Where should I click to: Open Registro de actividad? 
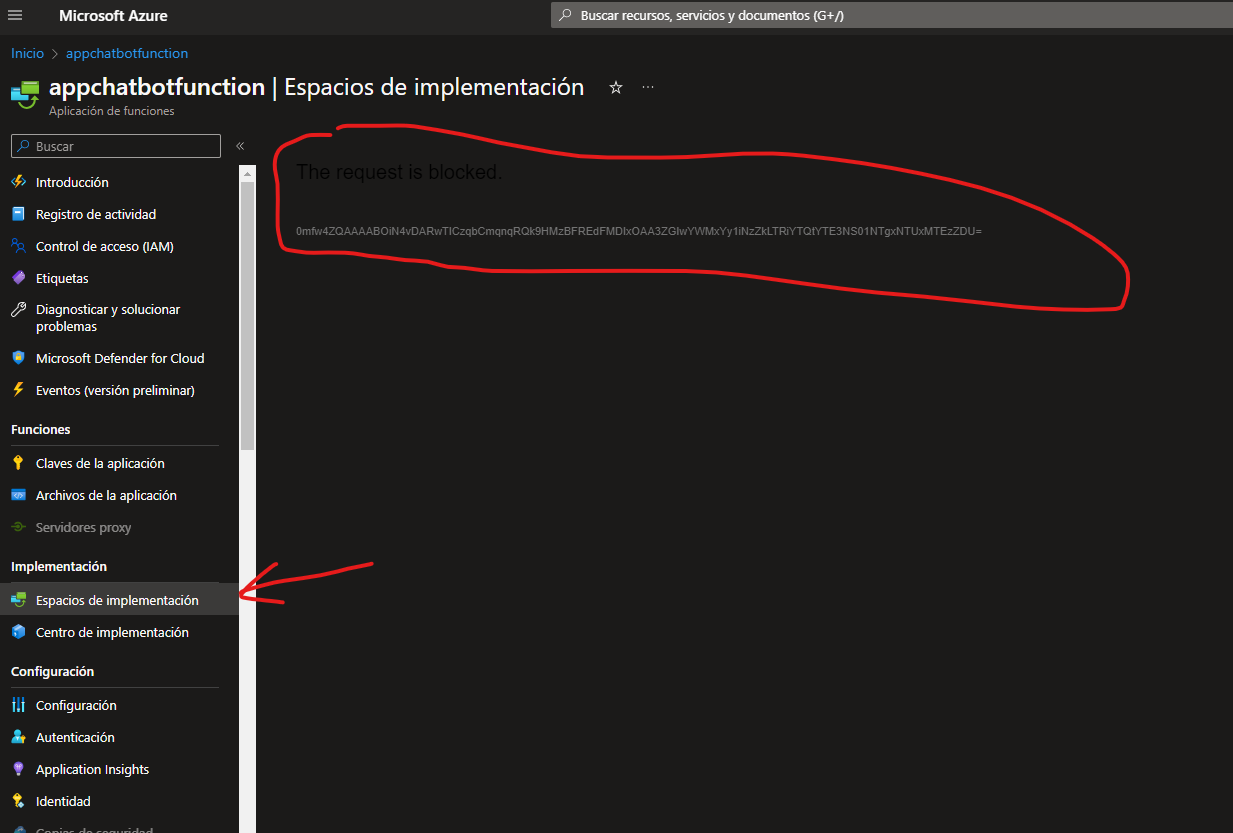point(96,214)
